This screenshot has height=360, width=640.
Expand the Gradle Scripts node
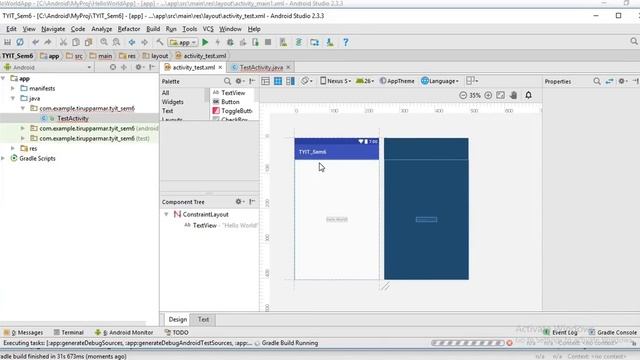coord(3,158)
